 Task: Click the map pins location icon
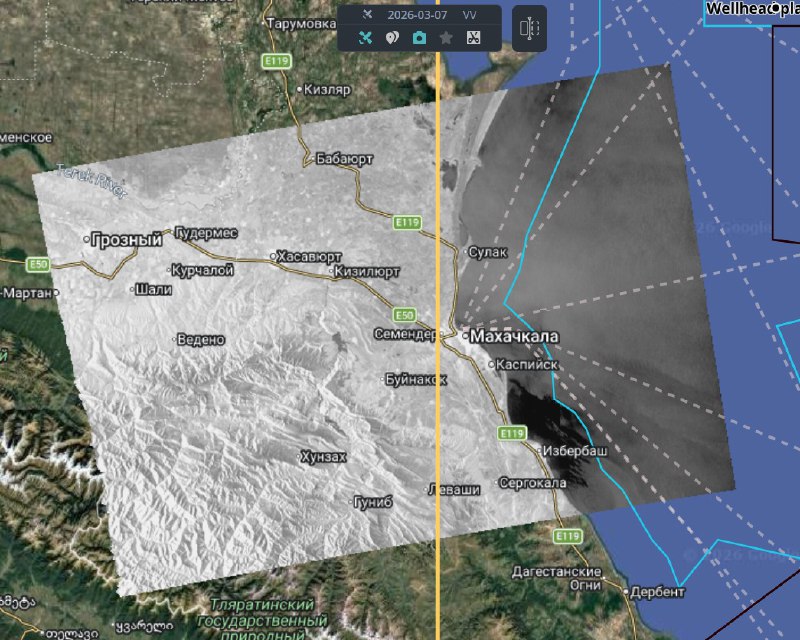392,38
